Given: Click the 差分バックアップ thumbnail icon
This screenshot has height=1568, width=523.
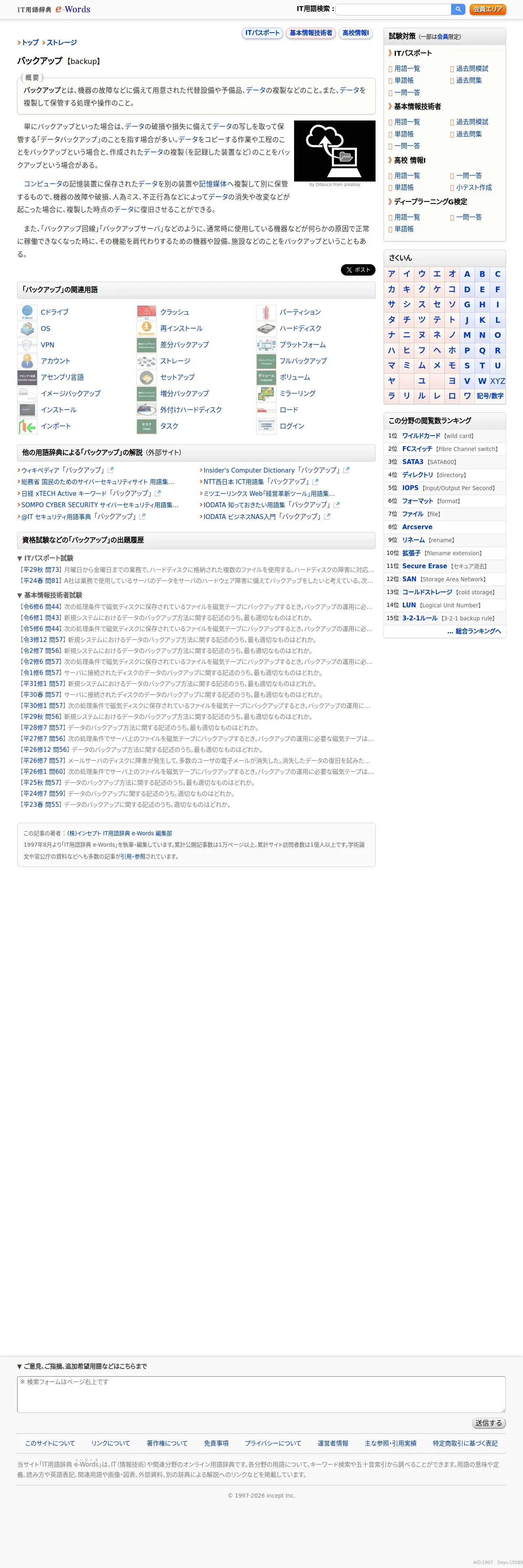Looking at the screenshot, I should [147, 345].
